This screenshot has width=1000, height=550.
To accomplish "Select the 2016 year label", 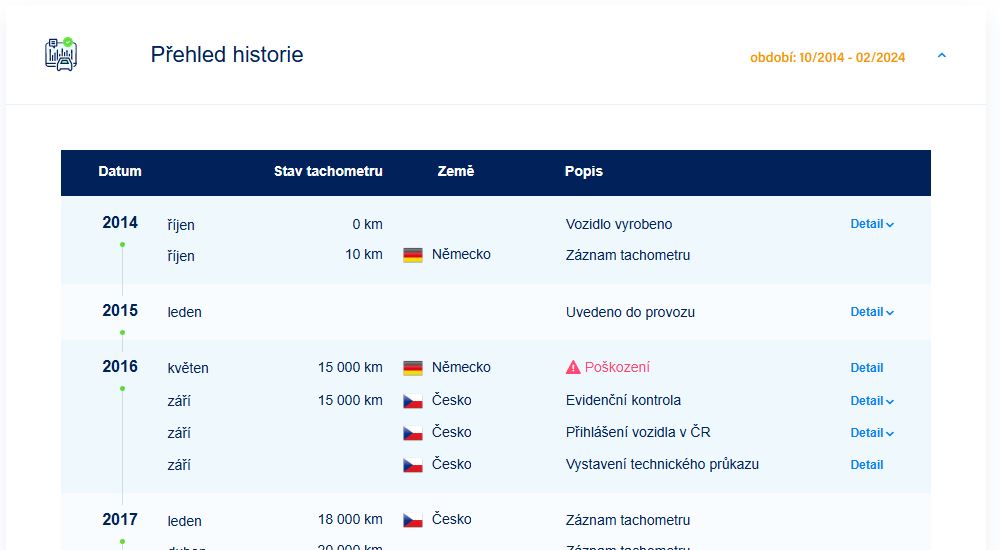I will click(120, 367).
